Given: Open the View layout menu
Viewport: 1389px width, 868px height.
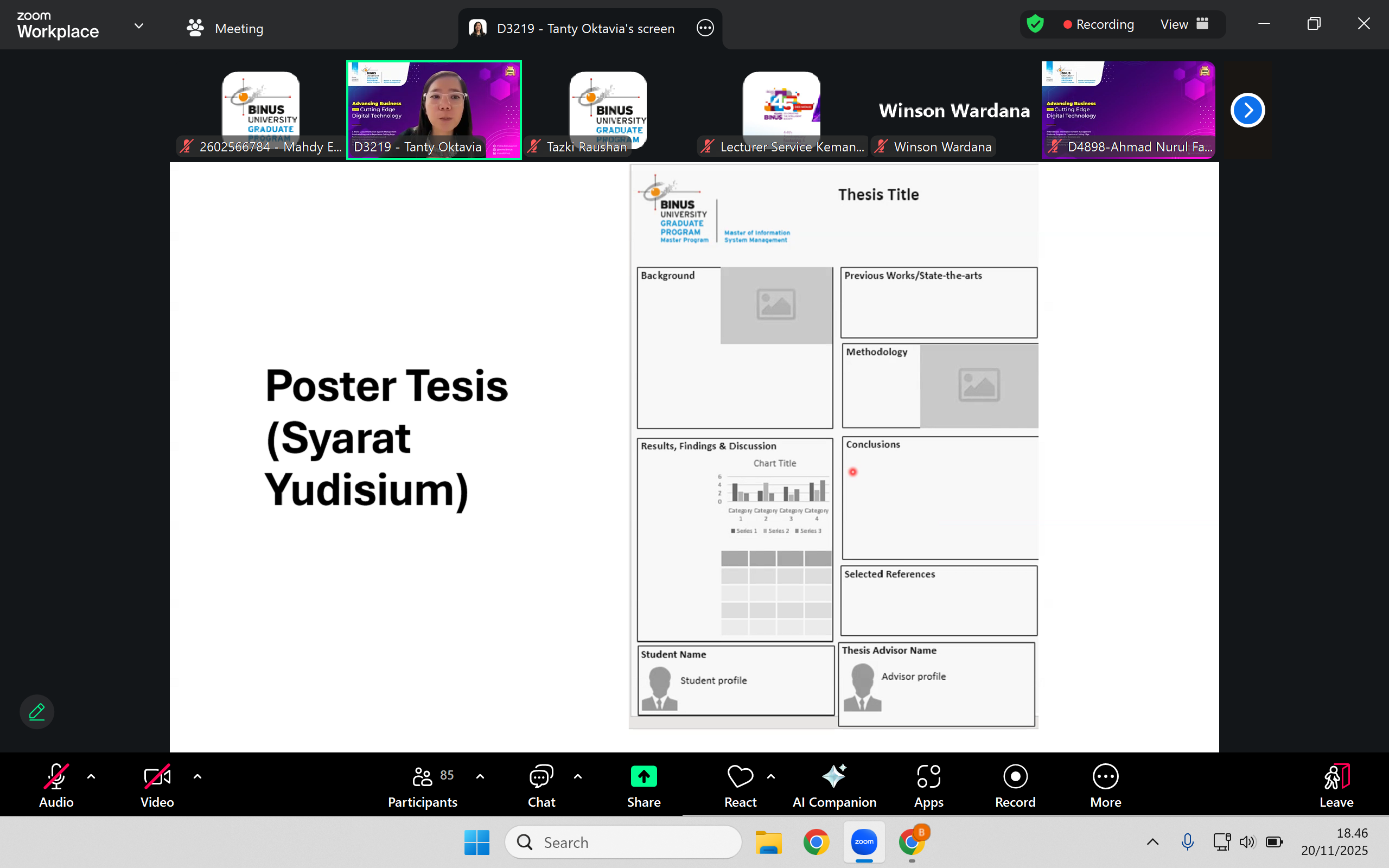Looking at the screenshot, I should 1184,24.
